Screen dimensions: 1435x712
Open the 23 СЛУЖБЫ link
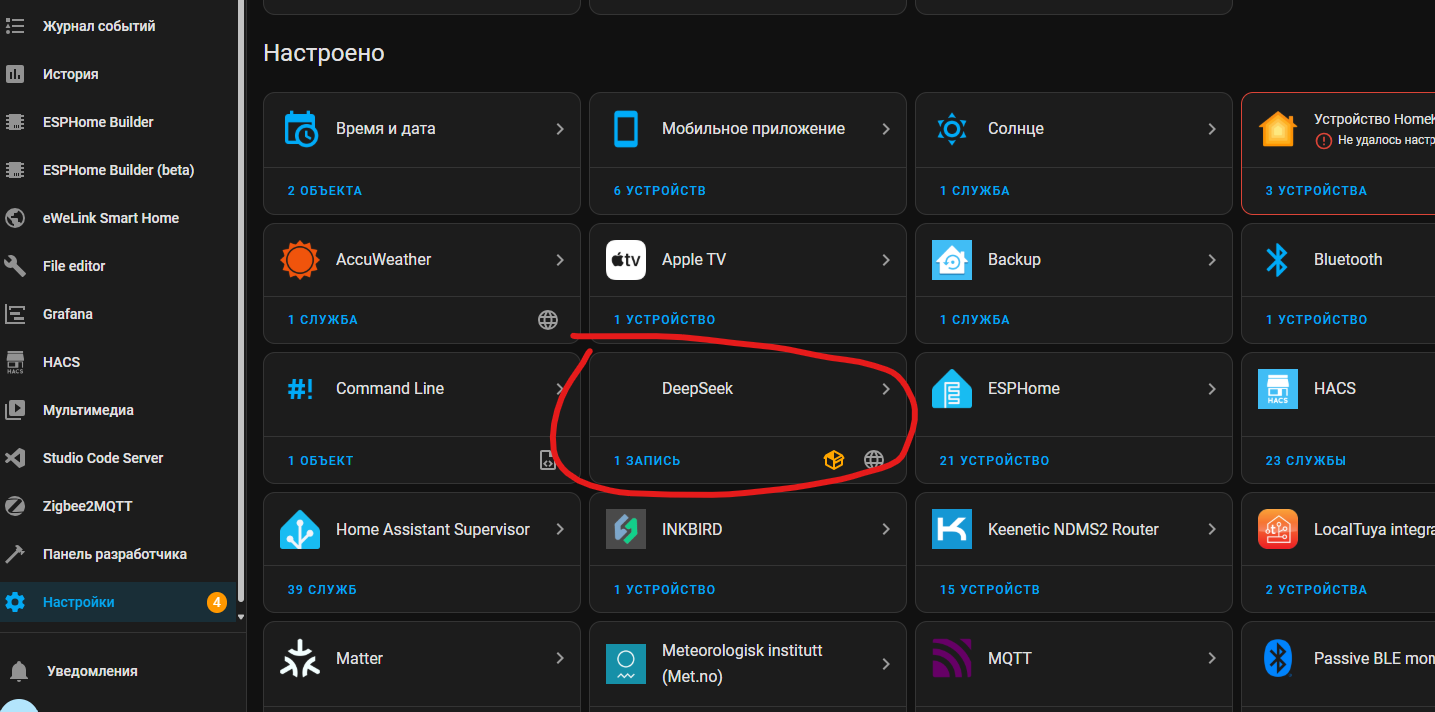click(1306, 461)
